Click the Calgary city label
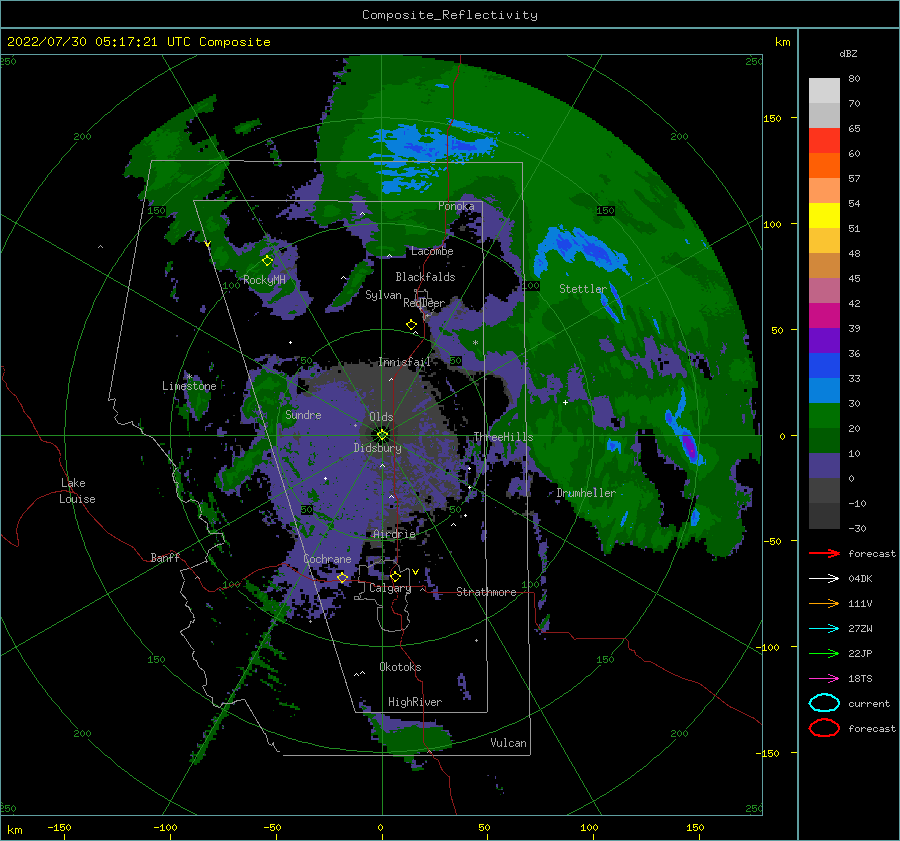 tap(390, 588)
